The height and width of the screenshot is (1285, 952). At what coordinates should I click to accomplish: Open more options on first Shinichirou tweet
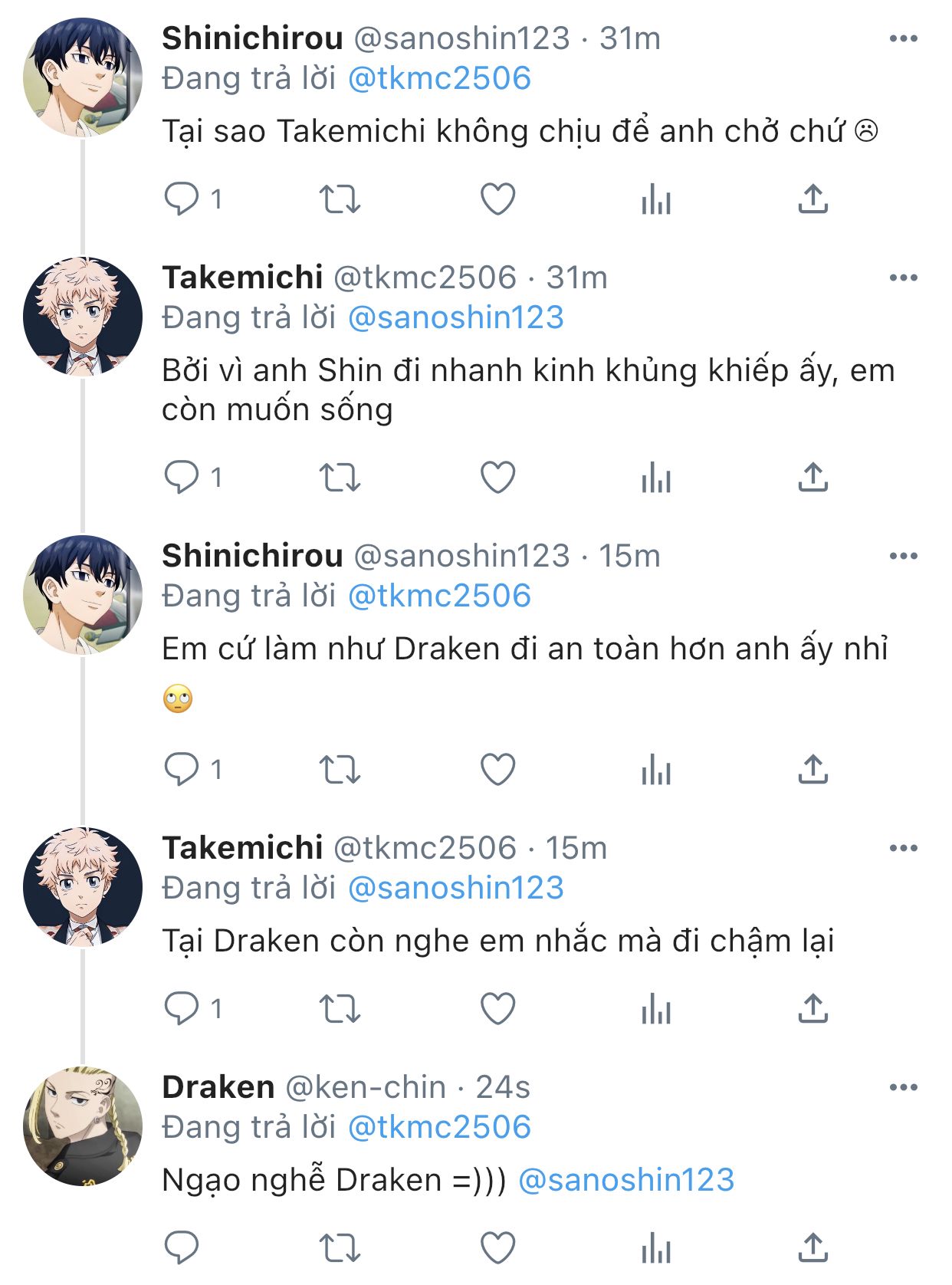click(903, 38)
